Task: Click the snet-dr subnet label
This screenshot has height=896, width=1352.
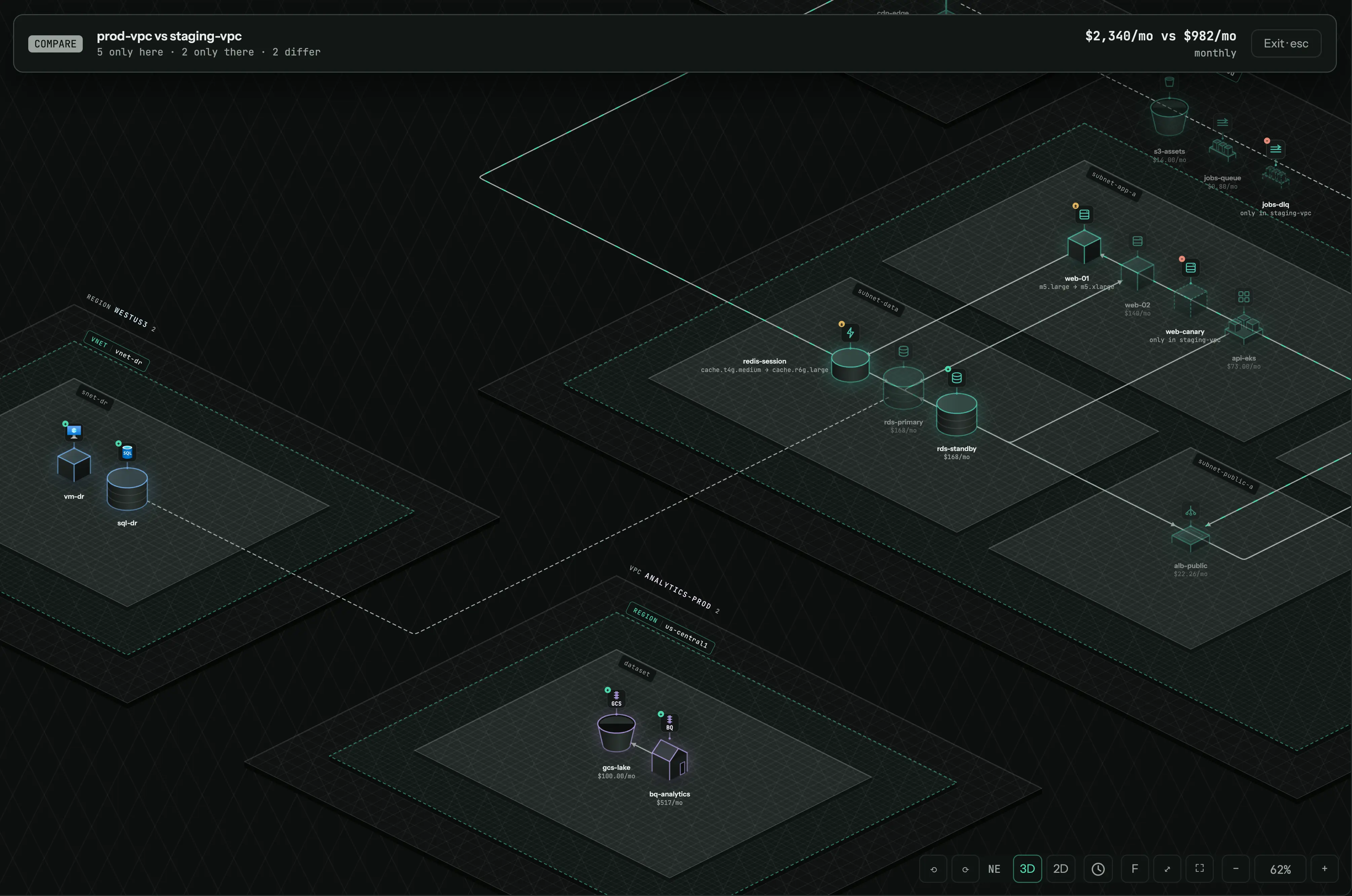Action: click(x=95, y=397)
